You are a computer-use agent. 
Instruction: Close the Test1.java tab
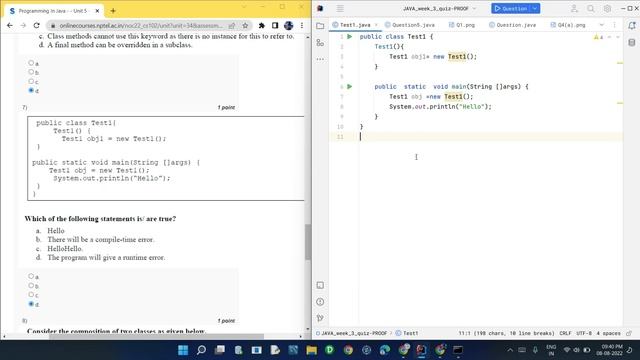pyautogui.click(x=376, y=25)
